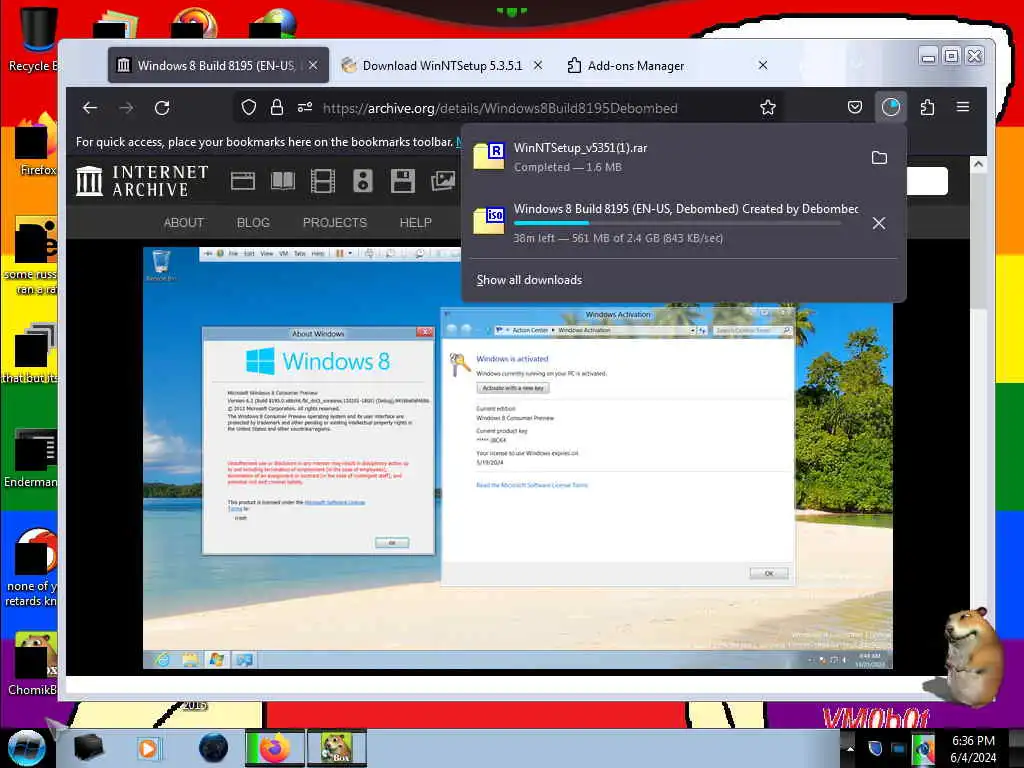Open Internet Archive web section icon
Screen dimensions: 1024x768
coord(243,181)
